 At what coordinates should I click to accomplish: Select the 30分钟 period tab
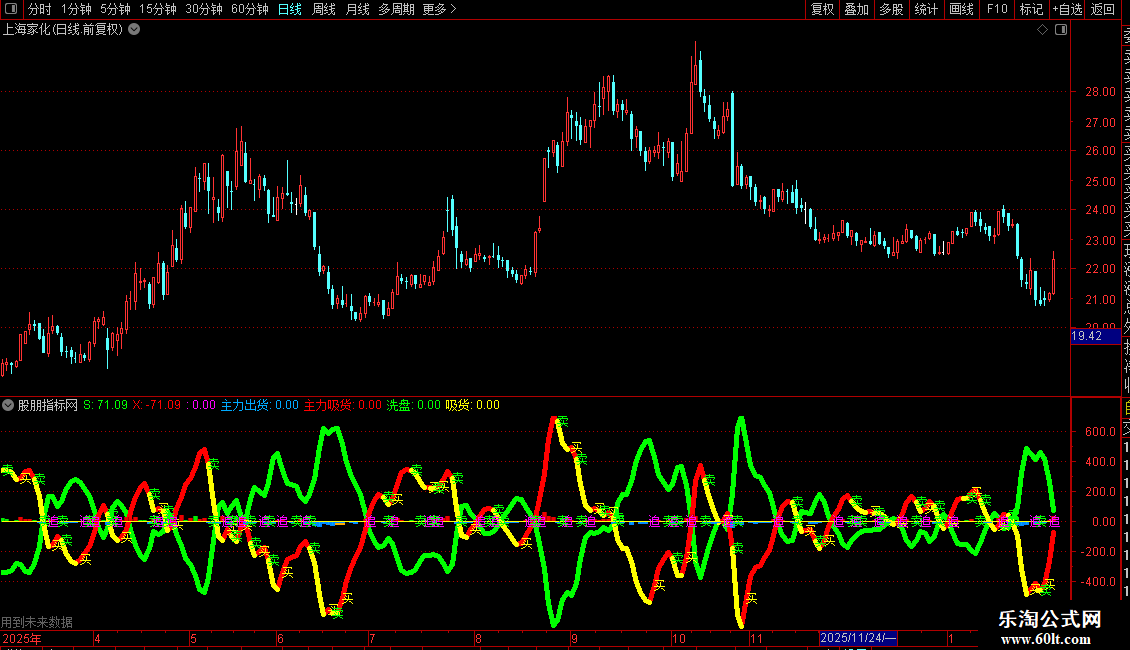pos(204,9)
